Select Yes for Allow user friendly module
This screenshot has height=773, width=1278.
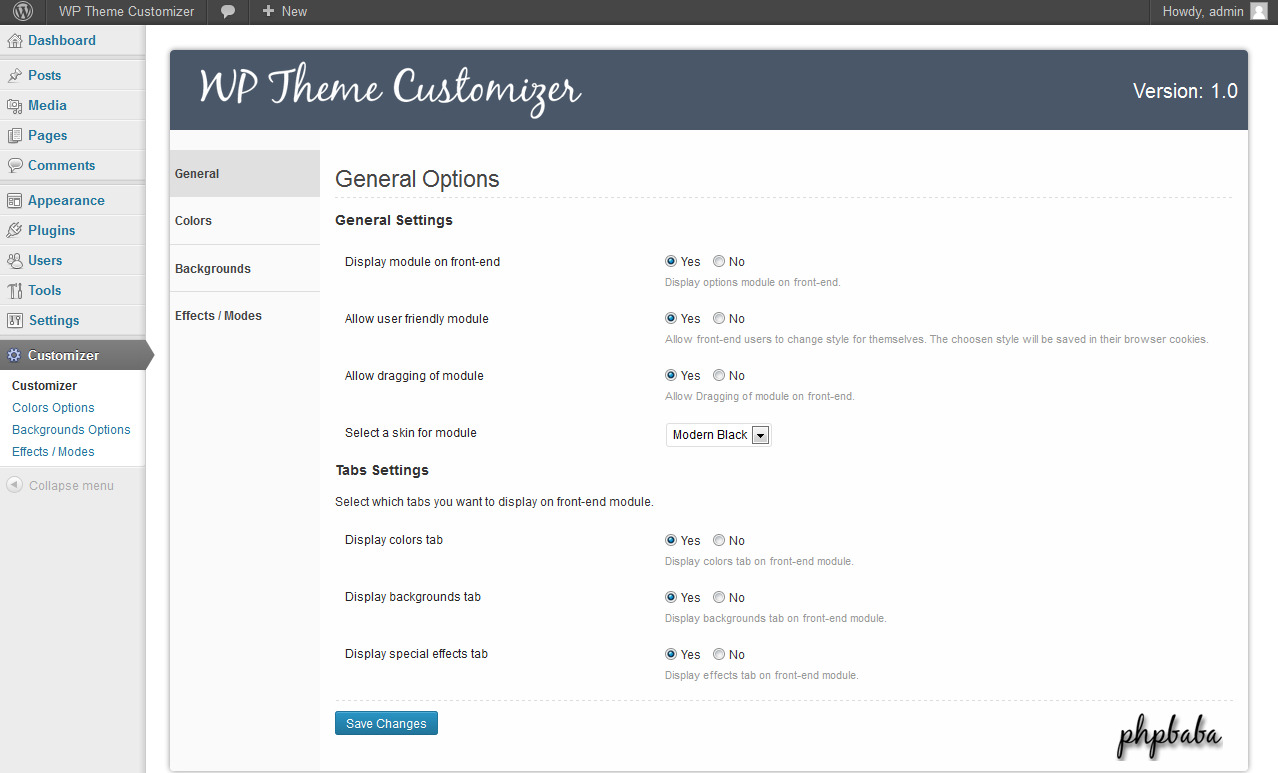[x=671, y=318]
